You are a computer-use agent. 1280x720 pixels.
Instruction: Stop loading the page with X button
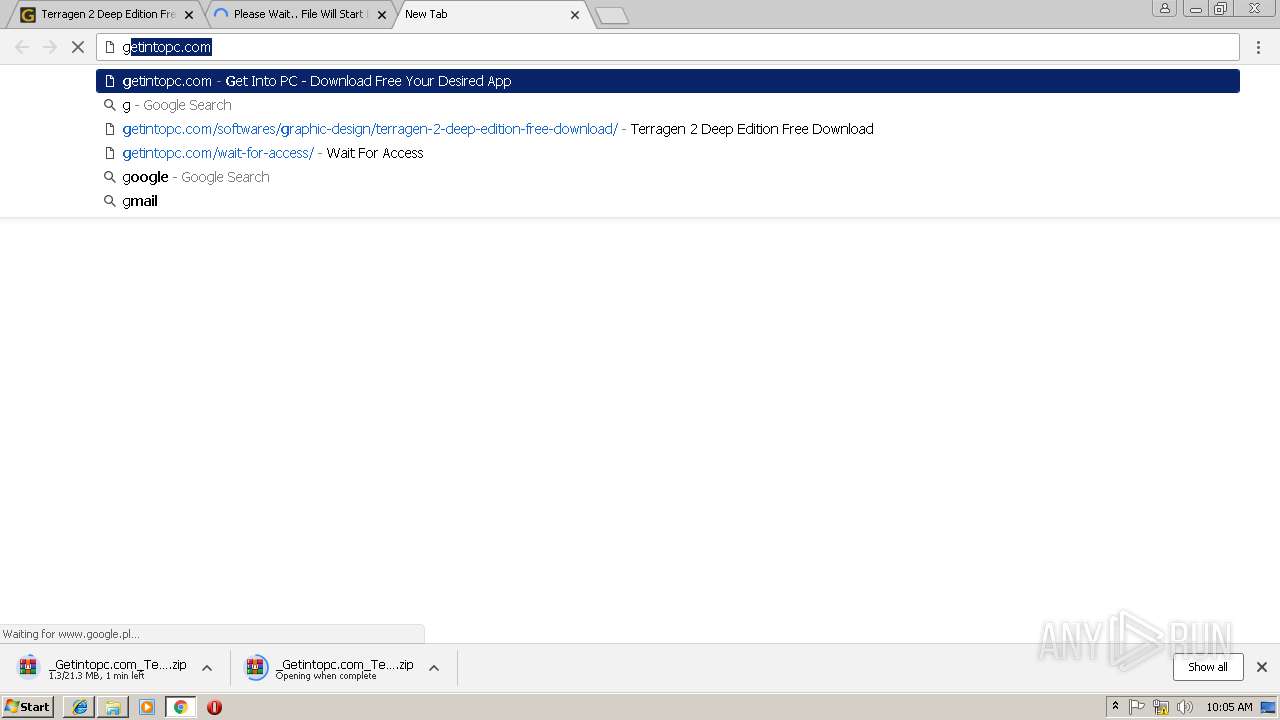tap(77, 47)
